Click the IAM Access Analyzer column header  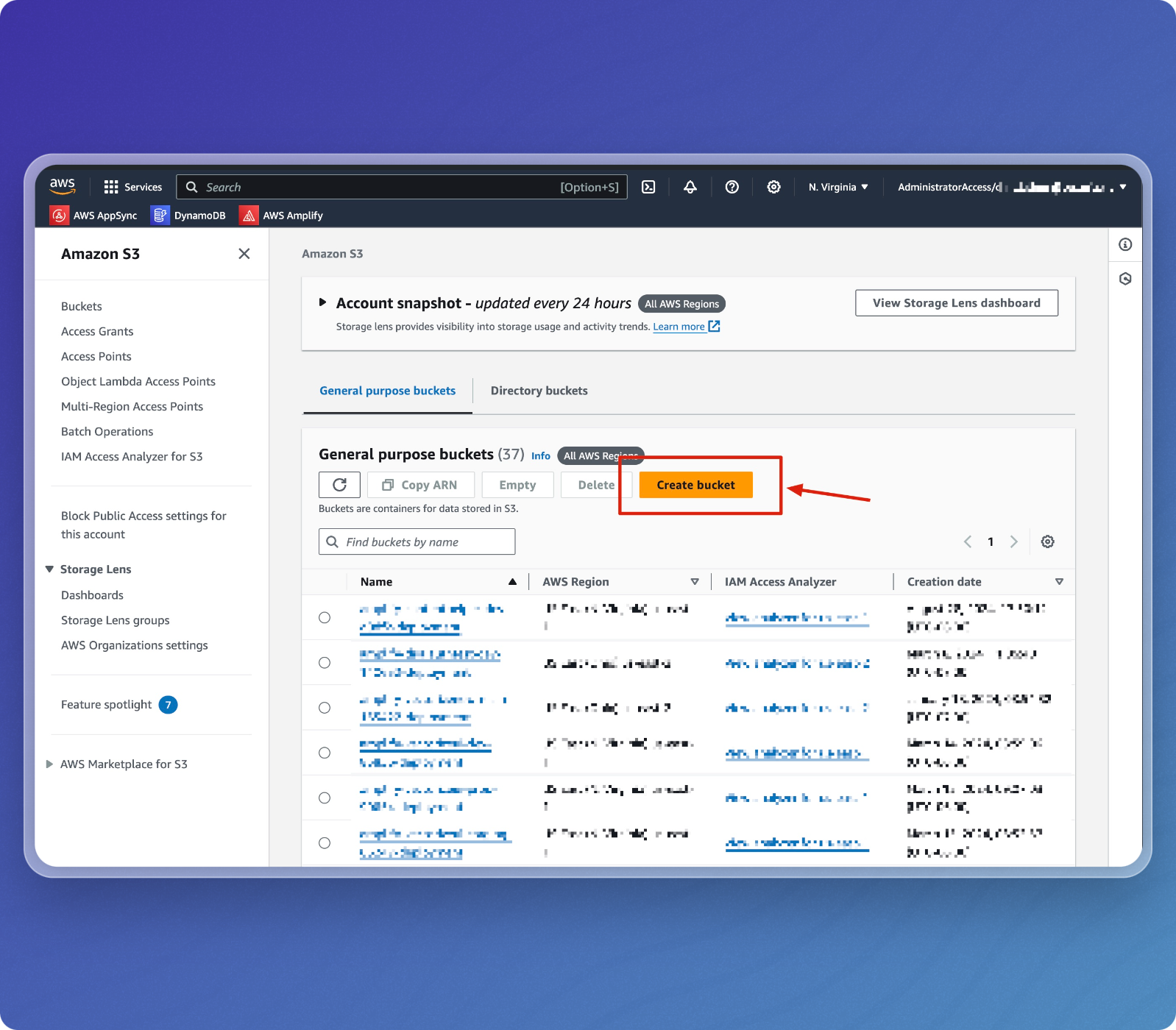click(781, 582)
